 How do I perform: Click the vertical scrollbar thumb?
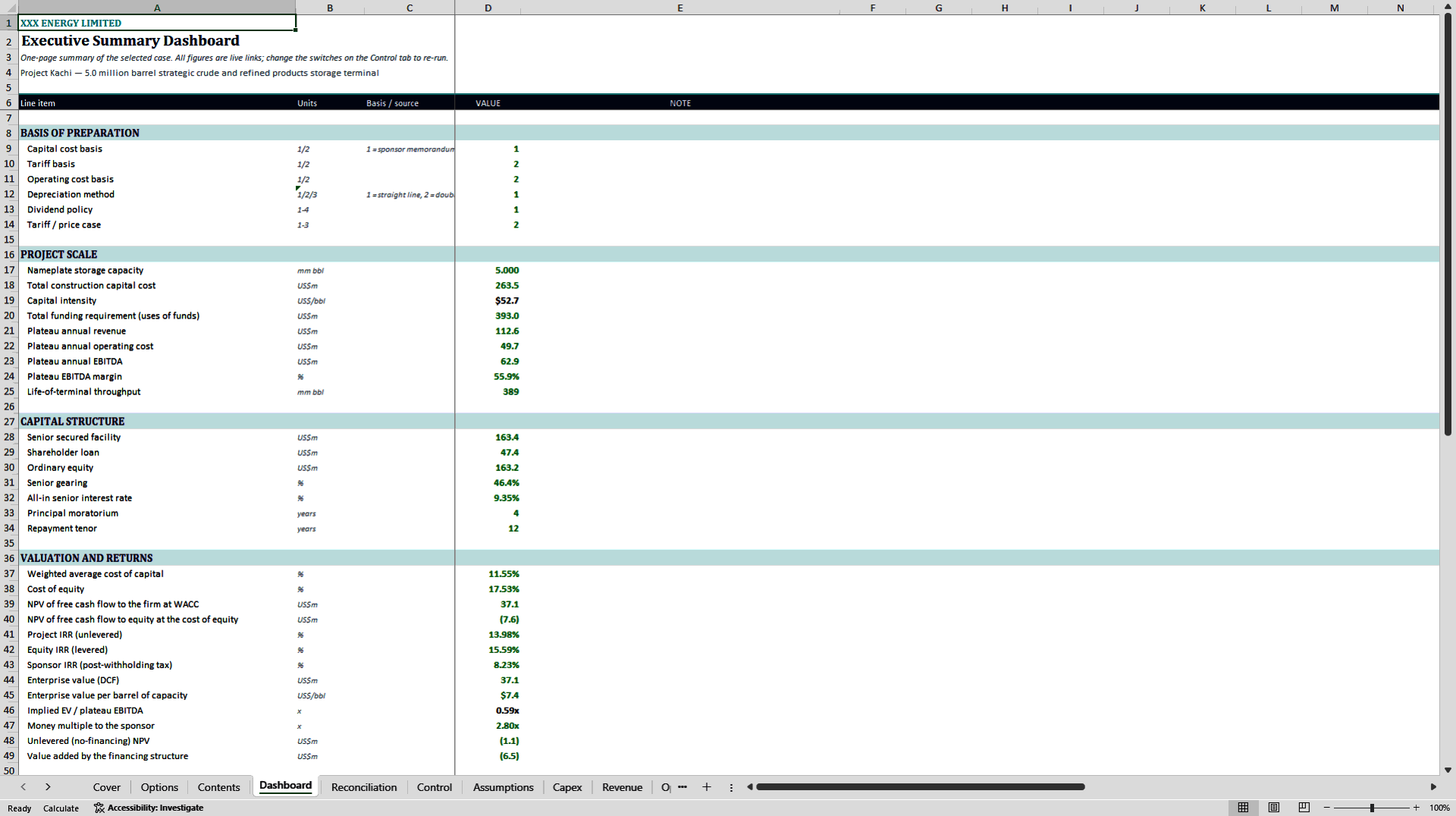click(1448, 224)
